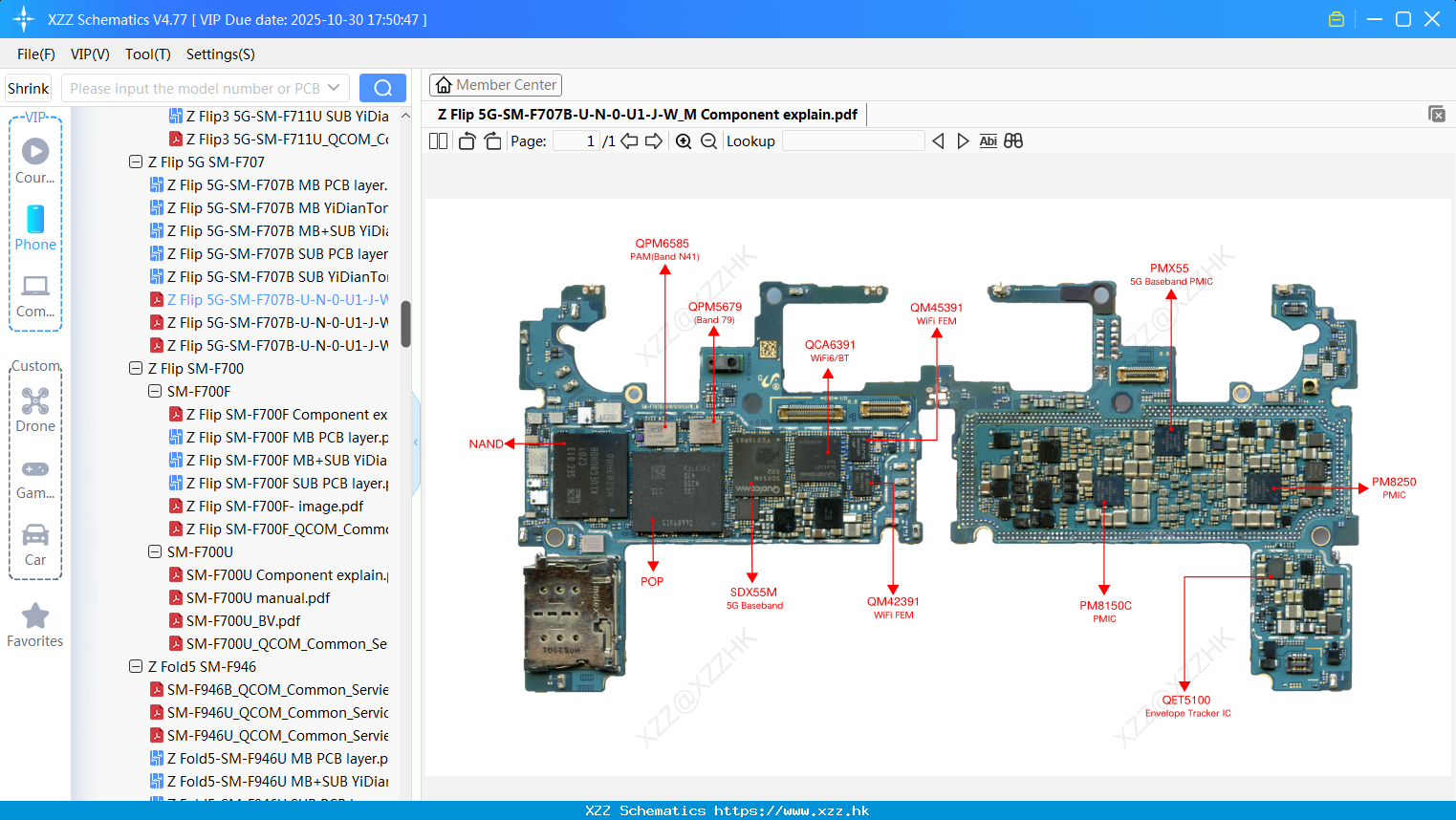Click the xzz.hk website link
This screenshot has width=1456, height=820.
click(x=792, y=810)
